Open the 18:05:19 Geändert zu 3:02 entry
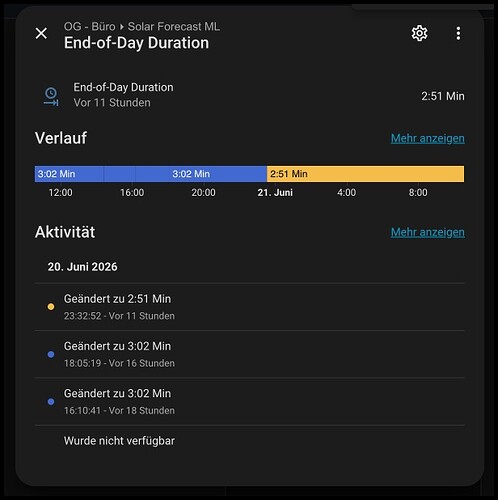The image size is (498, 500). (x=249, y=354)
